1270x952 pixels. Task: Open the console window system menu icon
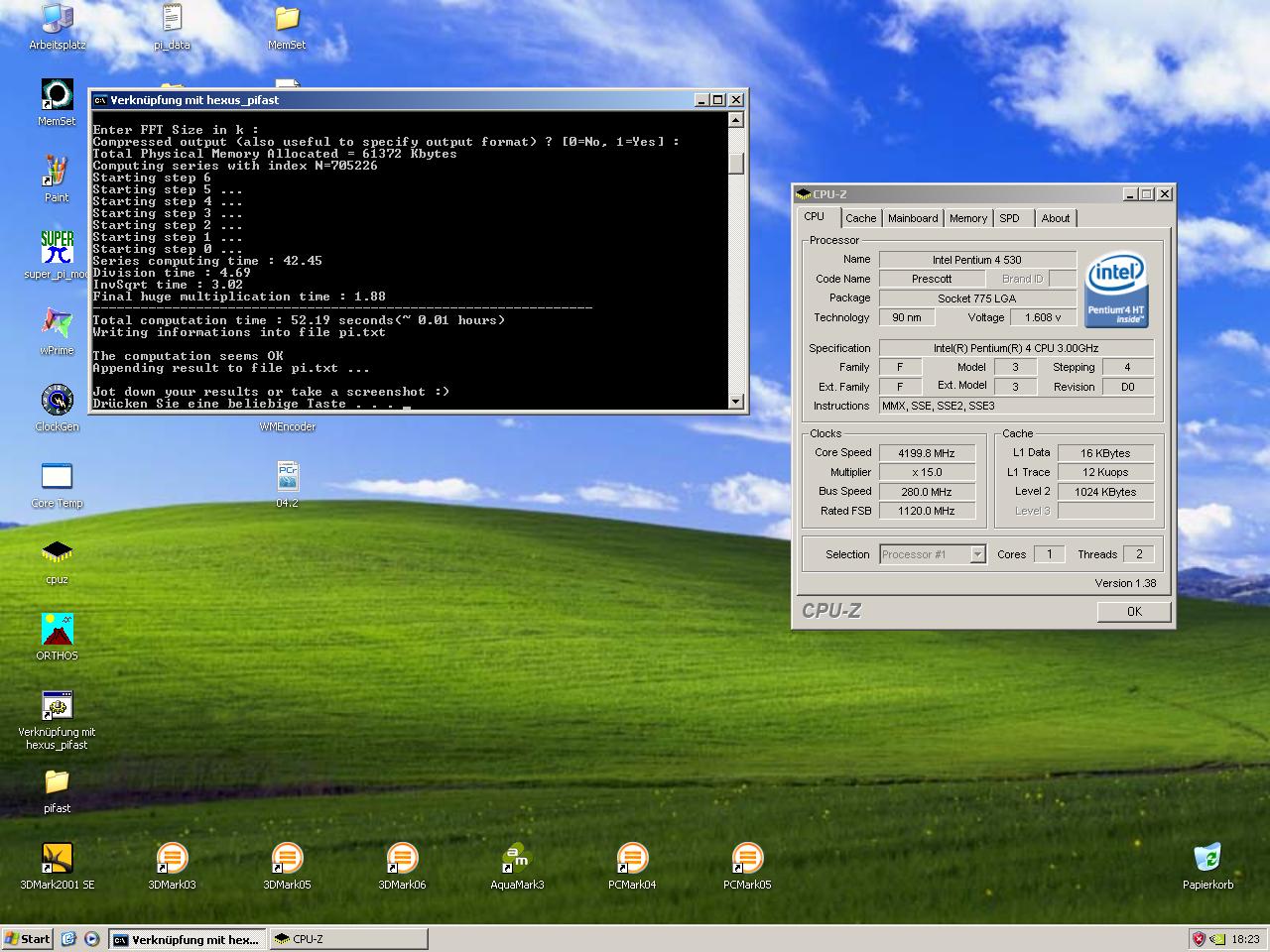(x=100, y=100)
